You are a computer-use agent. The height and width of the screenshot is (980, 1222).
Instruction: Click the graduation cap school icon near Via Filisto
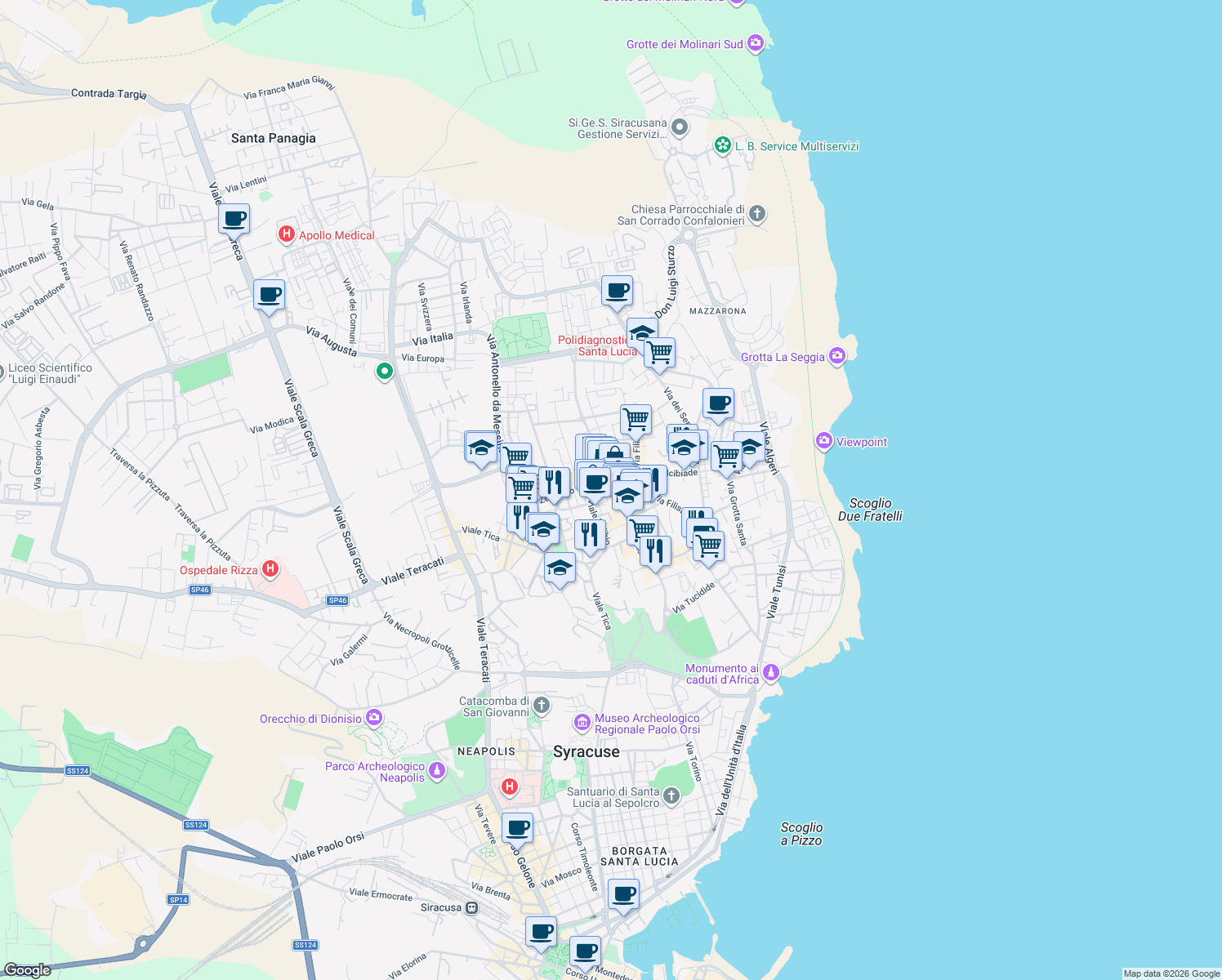(629, 494)
